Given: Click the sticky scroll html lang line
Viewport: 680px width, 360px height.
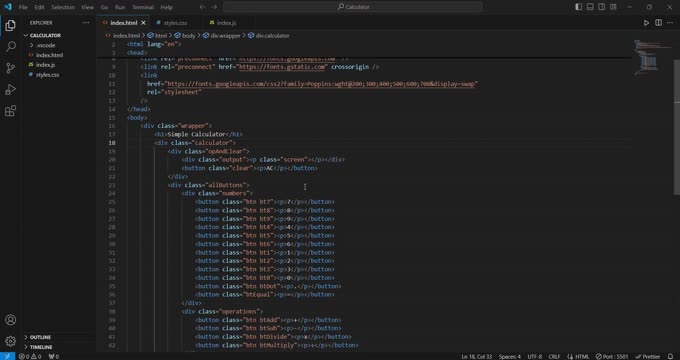Looking at the screenshot, I should 154,44.
